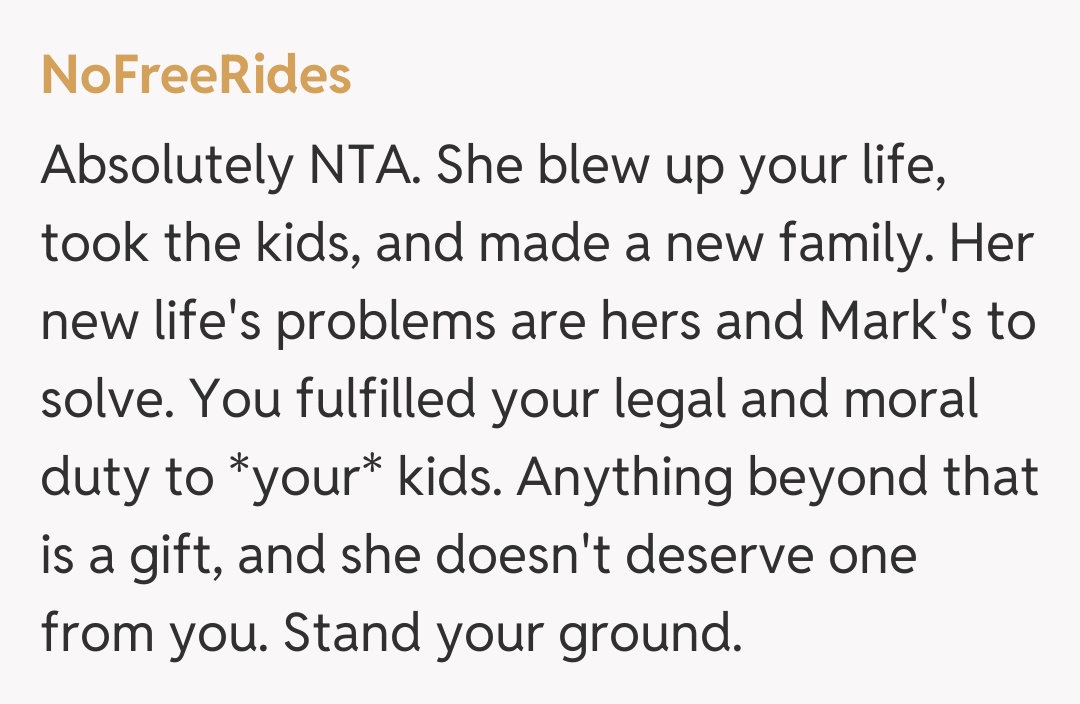The image size is (1080, 704).
Task: Click the name "Mark's" in the comment
Action: click(894, 324)
